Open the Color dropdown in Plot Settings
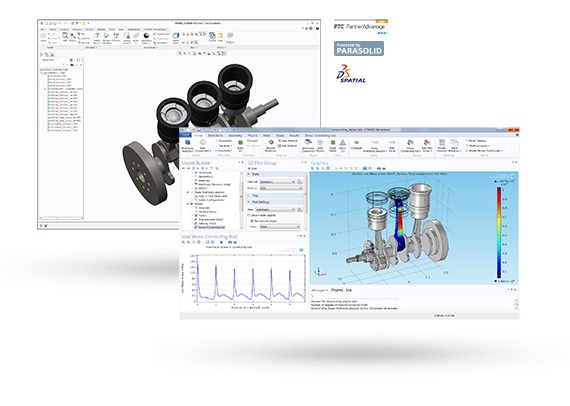Screen dimensions: 570x406 click(x=280, y=226)
